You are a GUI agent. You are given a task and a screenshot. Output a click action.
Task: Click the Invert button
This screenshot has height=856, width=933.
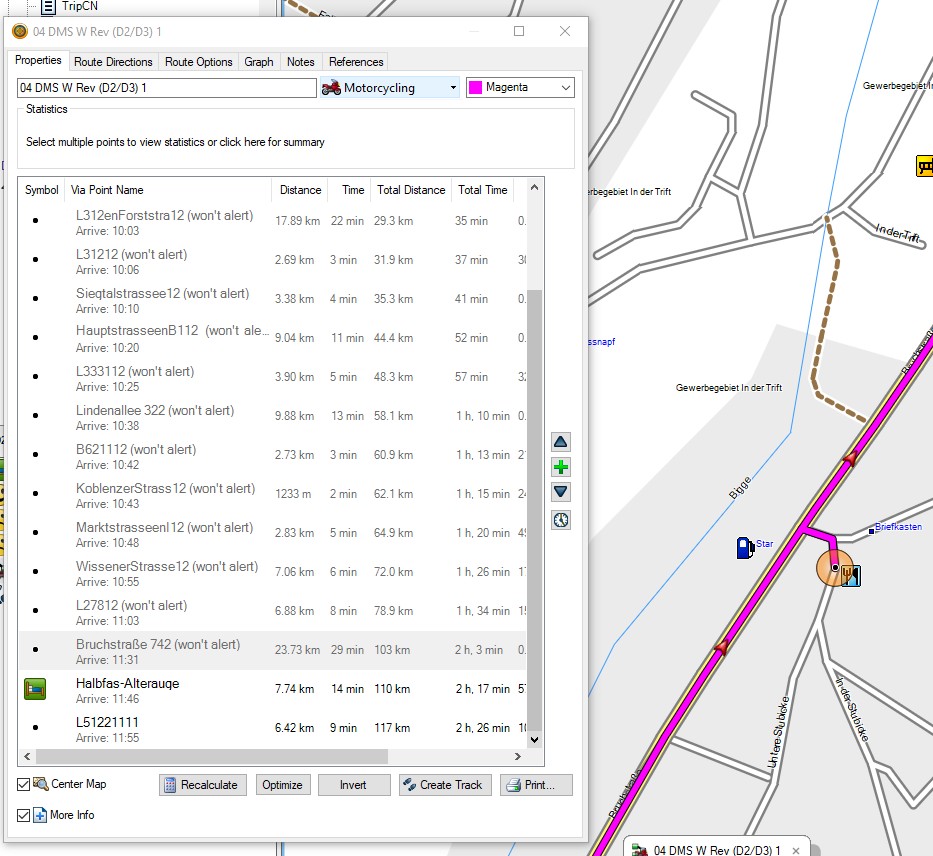point(353,785)
